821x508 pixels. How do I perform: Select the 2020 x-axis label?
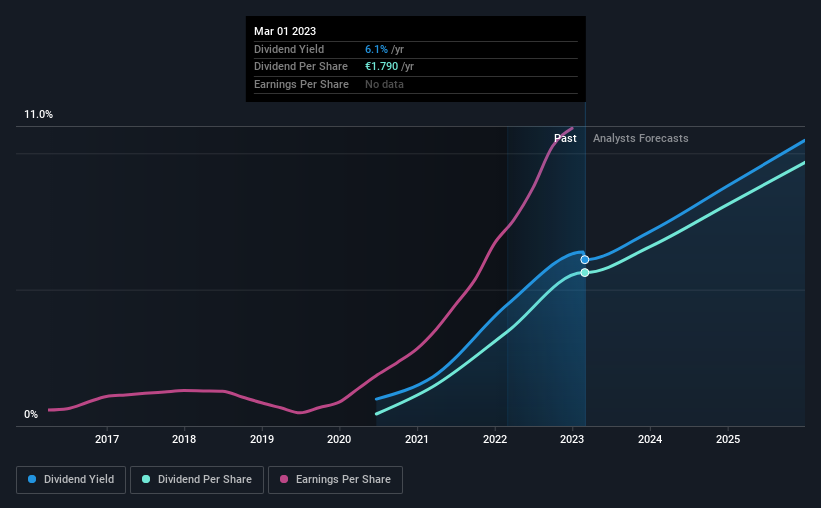click(339, 439)
